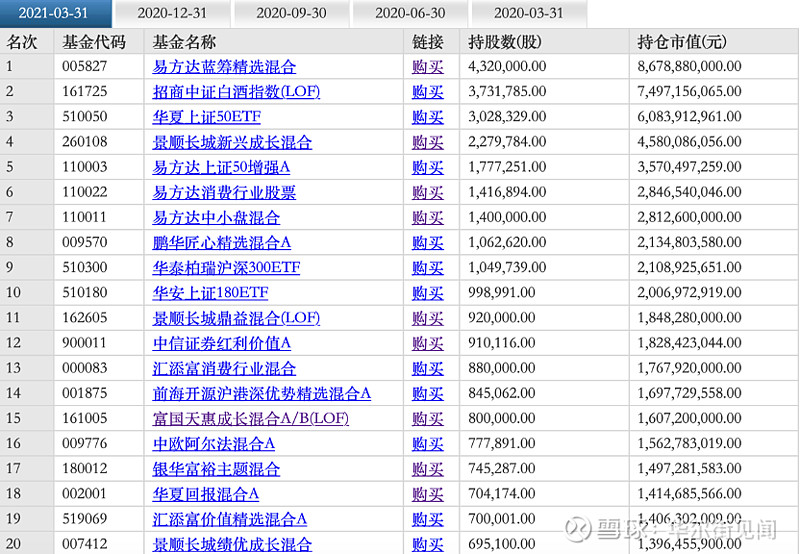Click 购买 for fund 009570
The height and width of the screenshot is (554, 800).
[428, 242]
